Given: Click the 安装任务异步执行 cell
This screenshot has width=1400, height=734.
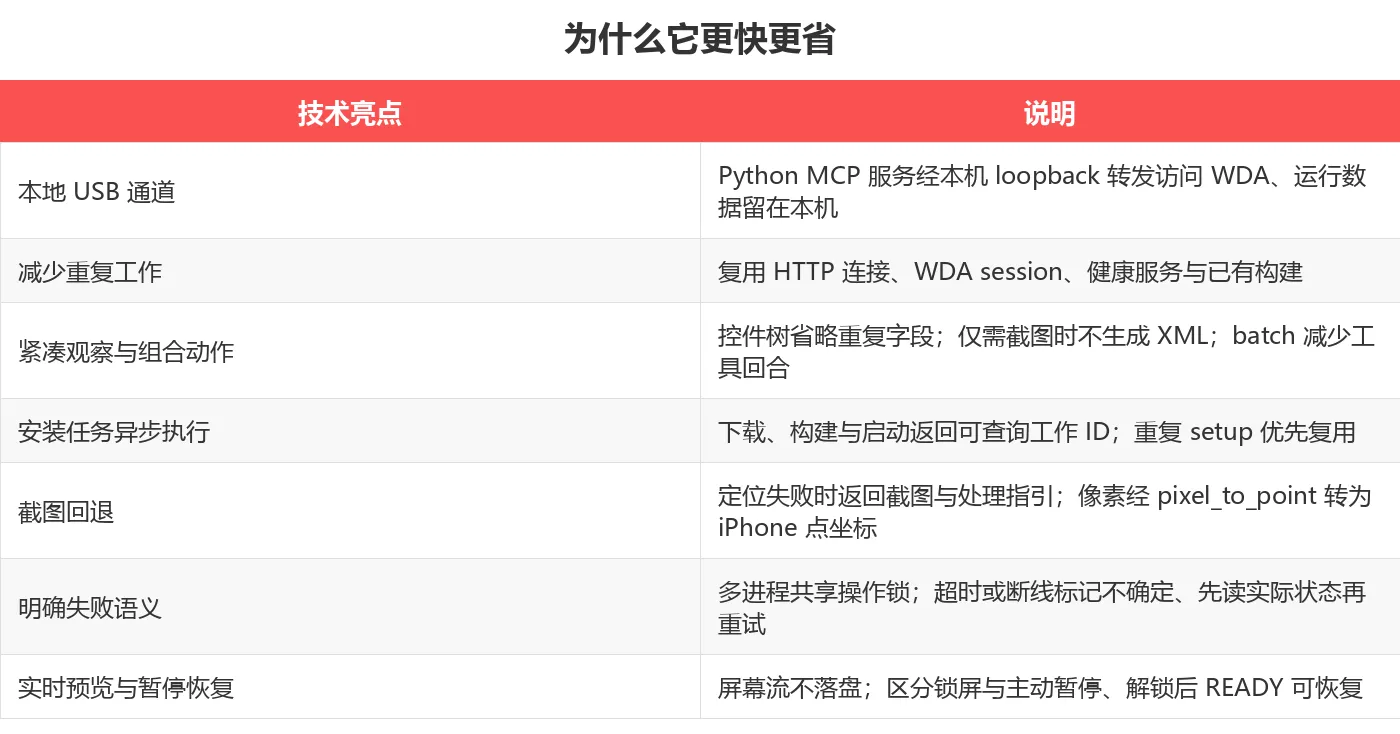Looking at the screenshot, I should click(x=350, y=431).
